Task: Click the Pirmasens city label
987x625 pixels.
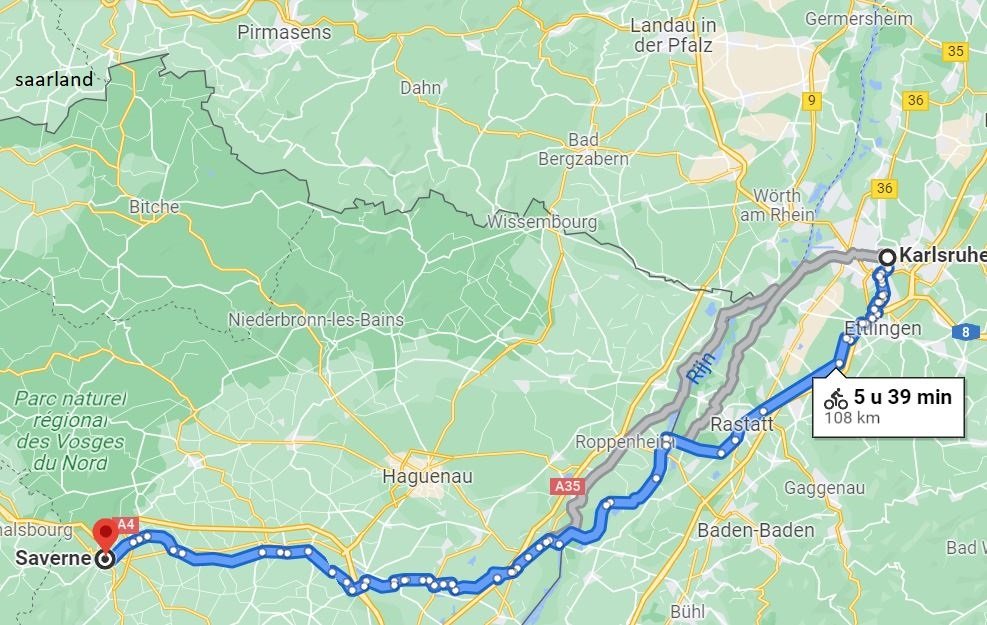Action: (284, 32)
